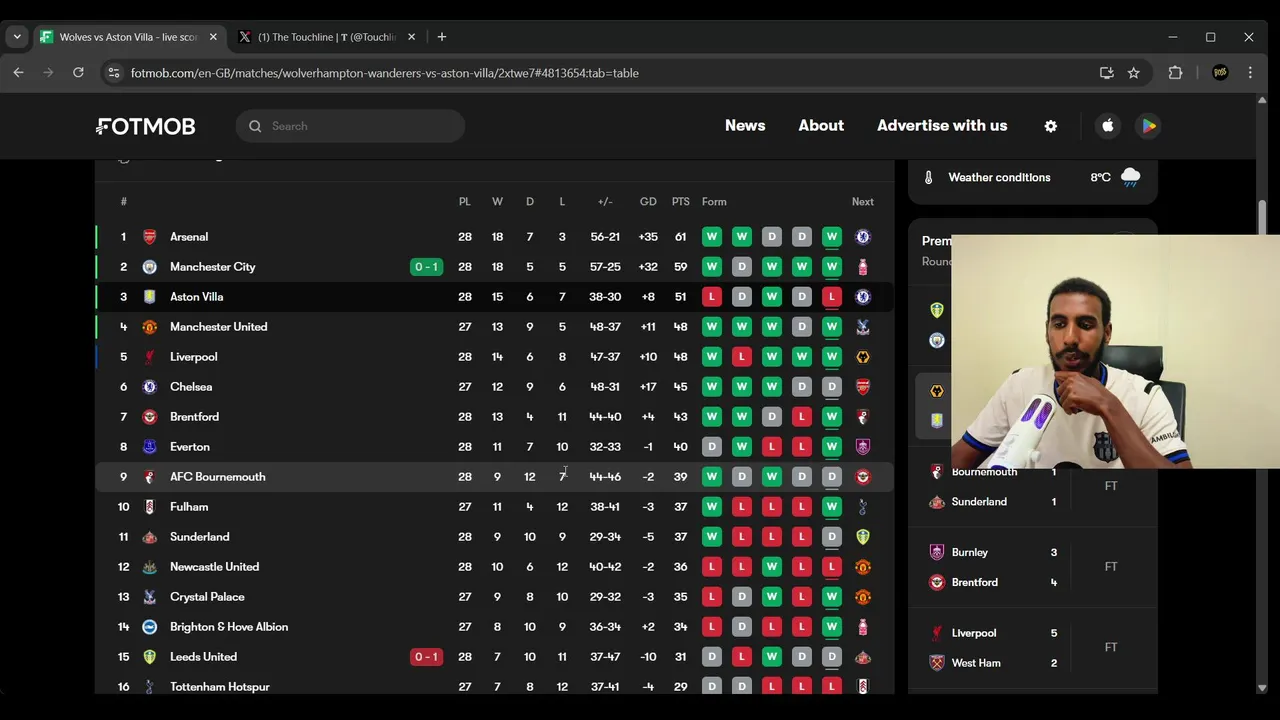Open the Liverpool vs West Ham match result
This screenshot has height=720, width=1280.
[x=1032, y=647]
